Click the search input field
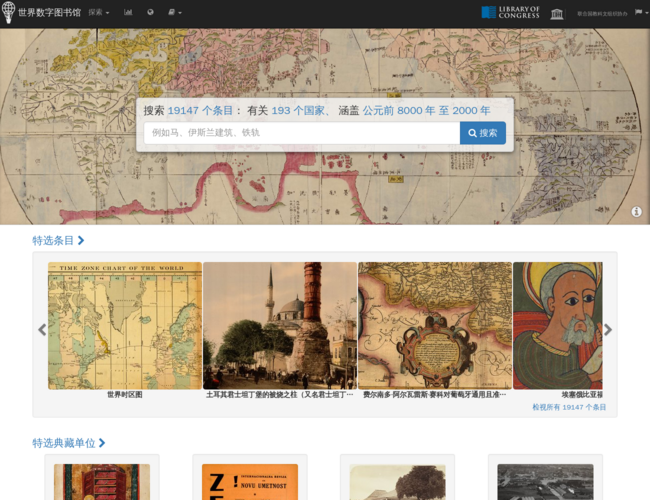Image resolution: width=650 pixels, height=500 pixels. [x=301, y=133]
